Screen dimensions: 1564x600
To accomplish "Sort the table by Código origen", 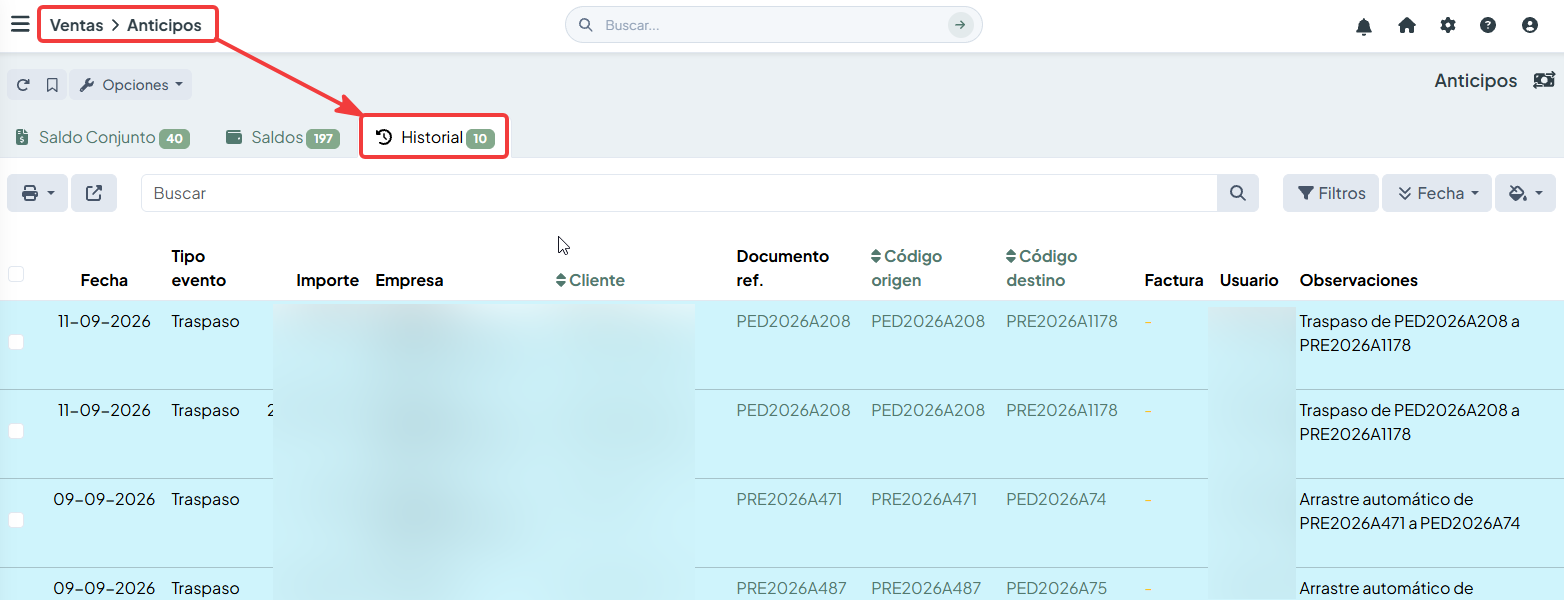I will (907, 268).
